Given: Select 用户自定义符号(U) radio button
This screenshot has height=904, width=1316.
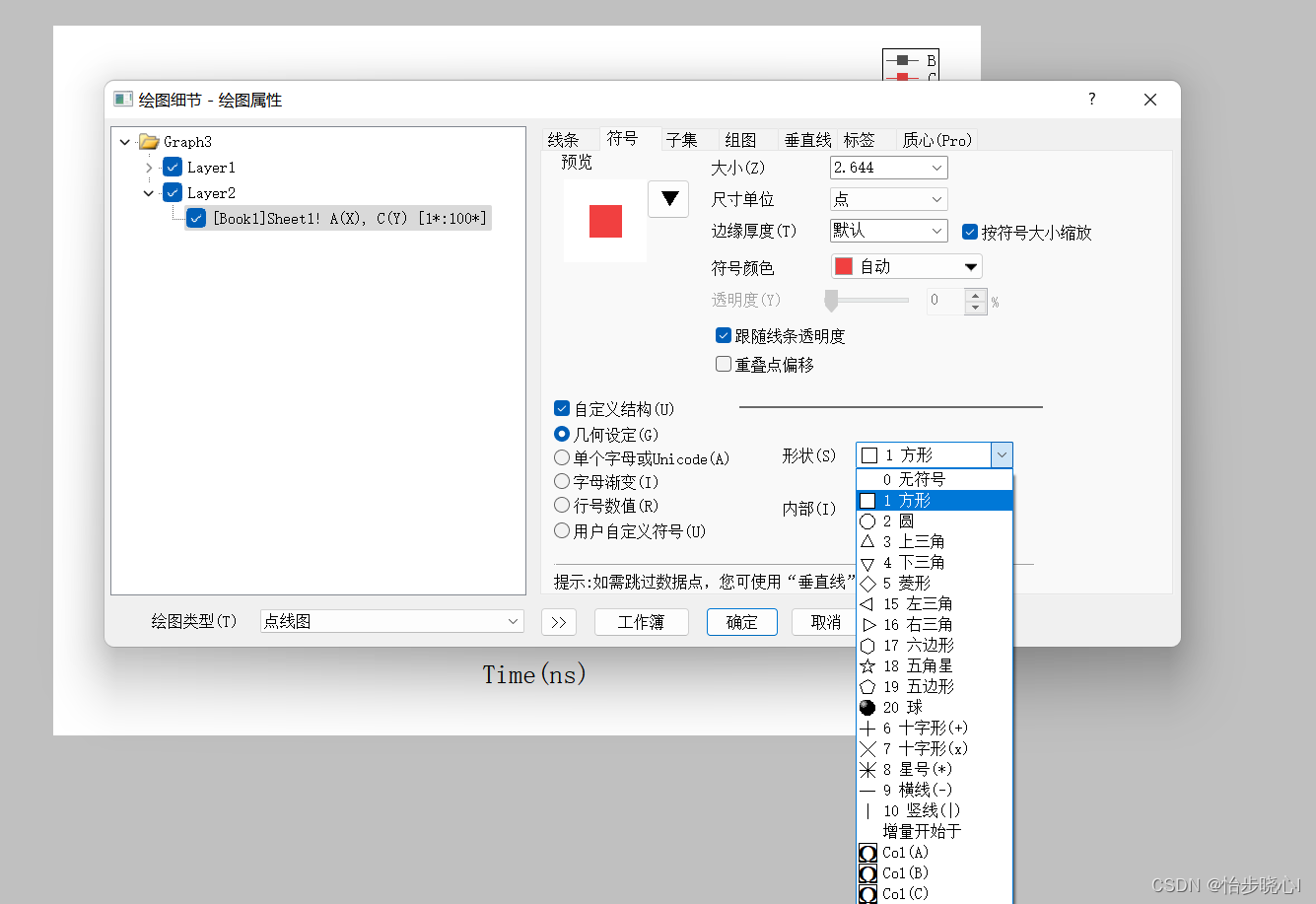Looking at the screenshot, I should point(562,530).
